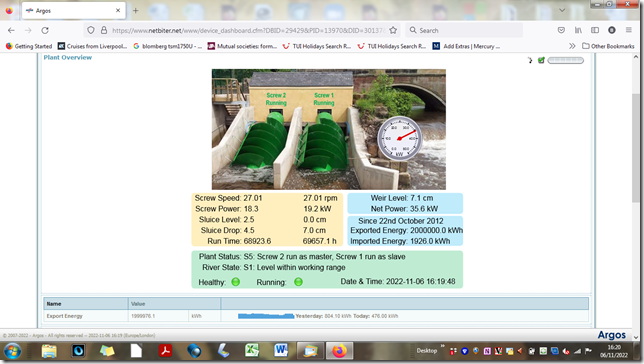This screenshot has width=644, height=364.
Task: Open the Getting Started bookmark
Action: pyautogui.click(x=29, y=46)
